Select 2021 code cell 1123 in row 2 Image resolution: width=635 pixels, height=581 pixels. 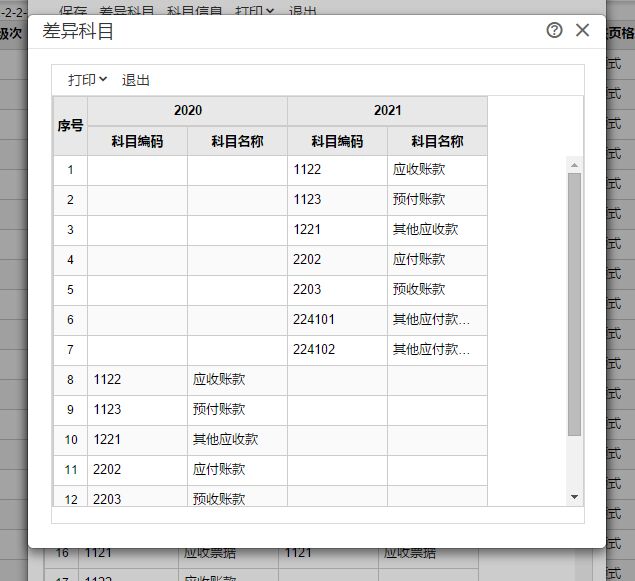tap(337, 200)
